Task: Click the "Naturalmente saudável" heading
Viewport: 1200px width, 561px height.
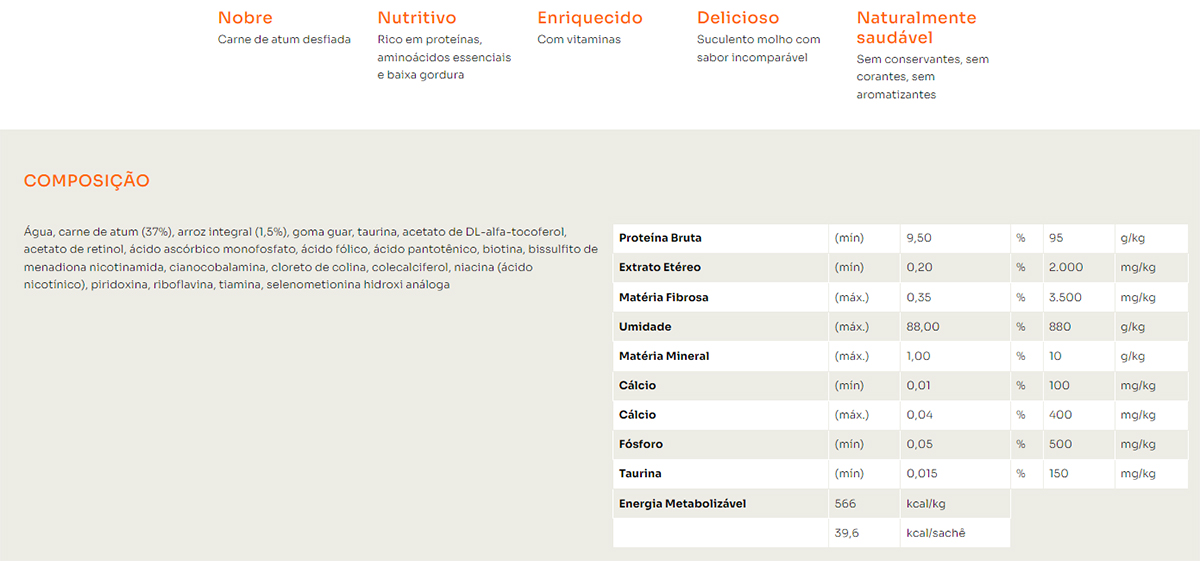Action: [916, 27]
